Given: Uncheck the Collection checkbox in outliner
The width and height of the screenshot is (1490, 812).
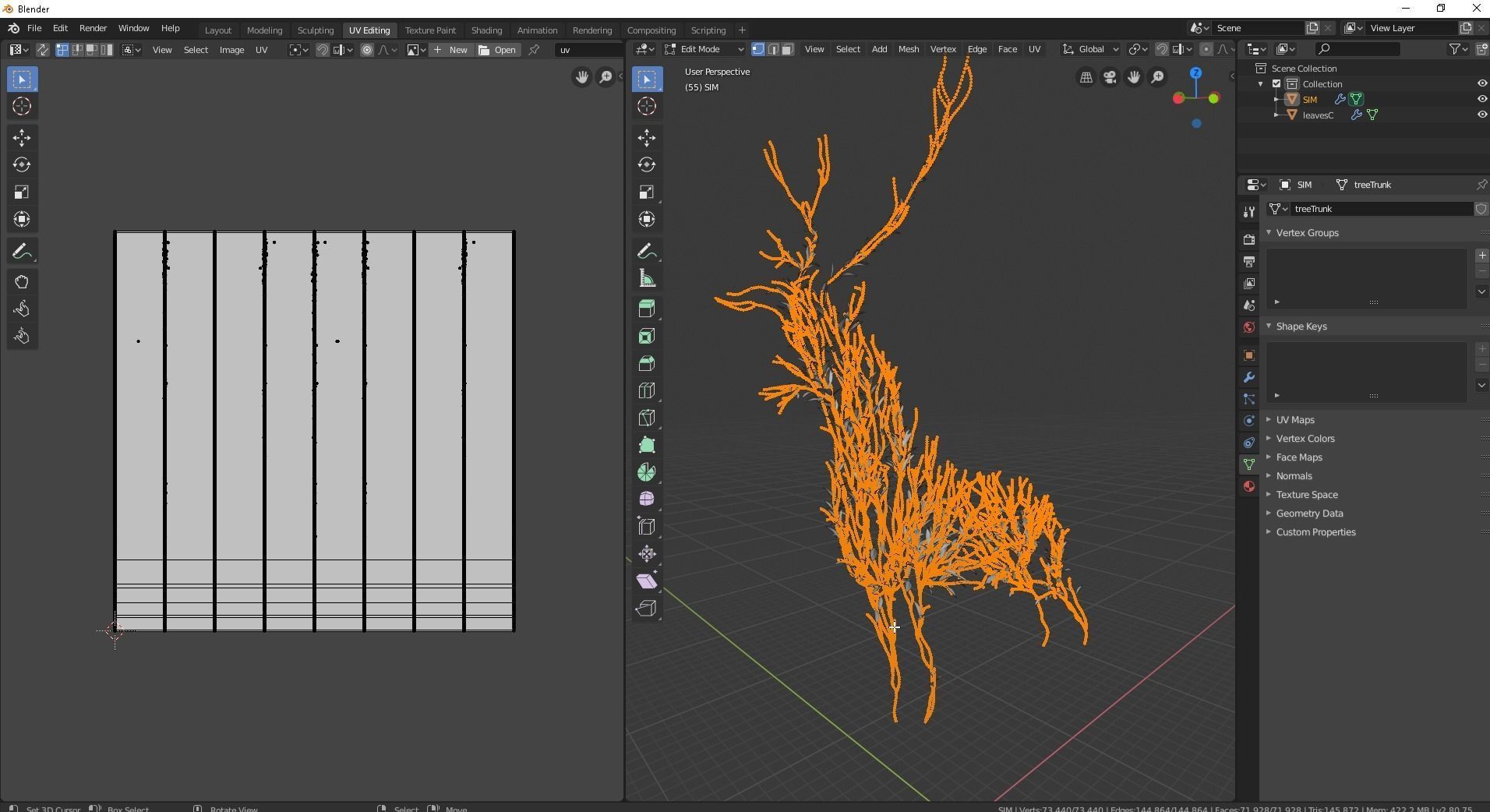Looking at the screenshot, I should (1276, 83).
